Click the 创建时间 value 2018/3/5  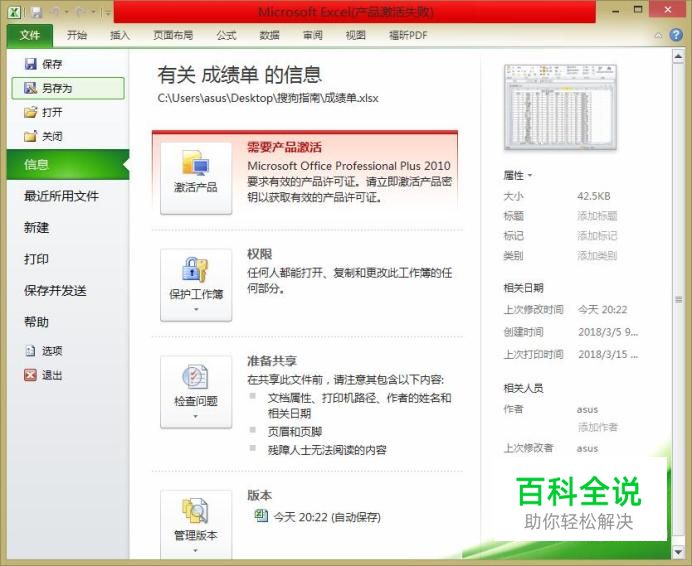click(x=608, y=332)
